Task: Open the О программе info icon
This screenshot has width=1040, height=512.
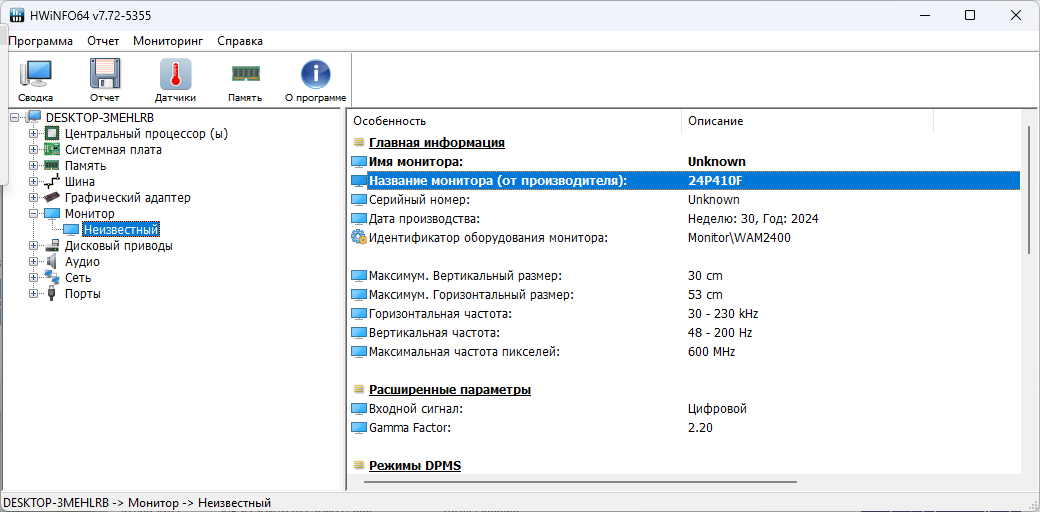Action: [x=315, y=80]
